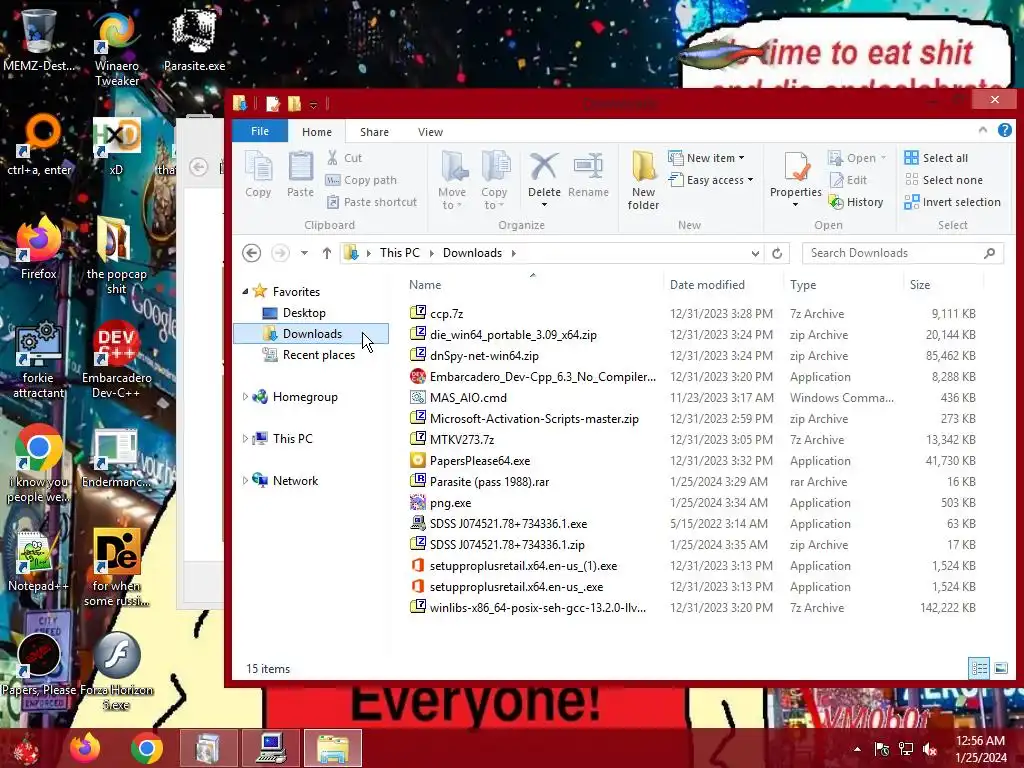Click Invert selection
The image size is (1024, 768).
953,202
